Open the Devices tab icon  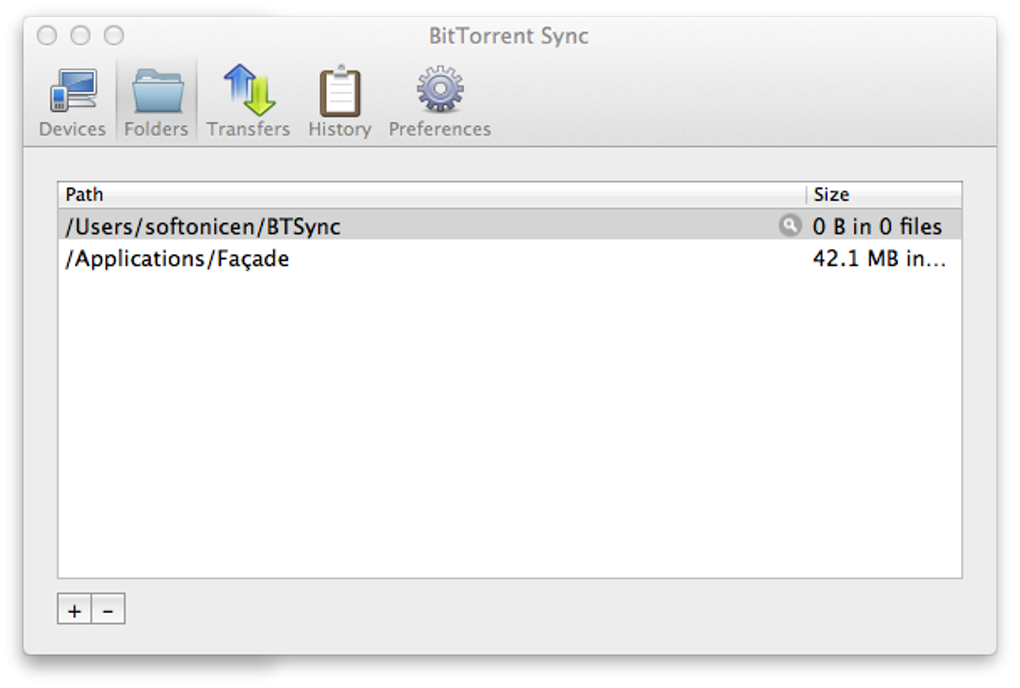(x=72, y=93)
